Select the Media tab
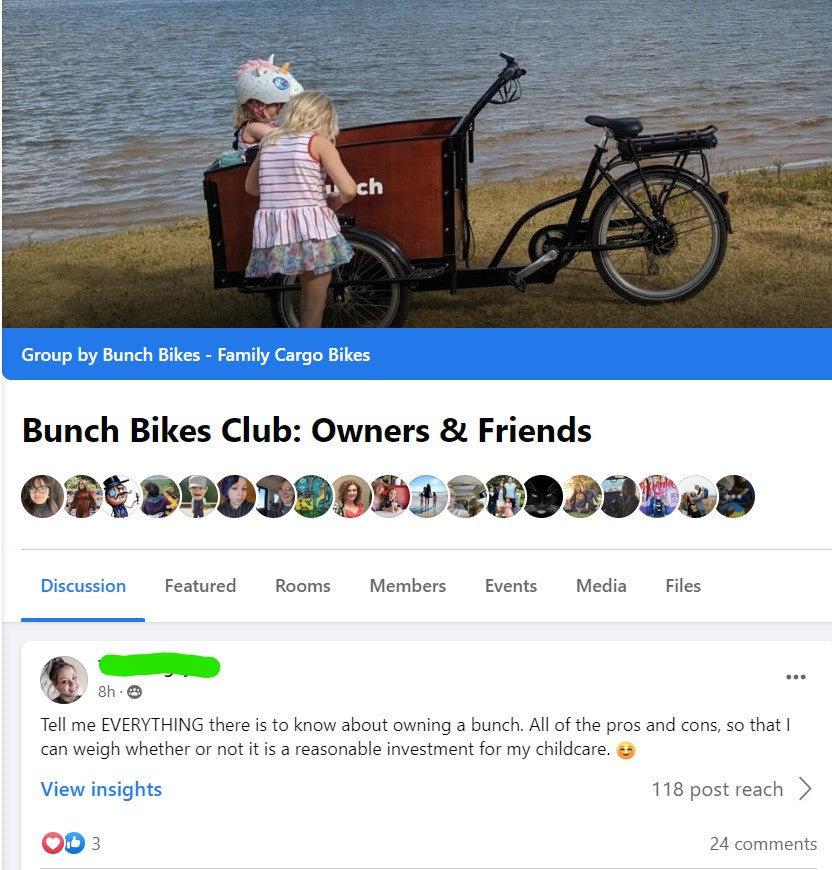The width and height of the screenshot is (832, 870). 601,586
